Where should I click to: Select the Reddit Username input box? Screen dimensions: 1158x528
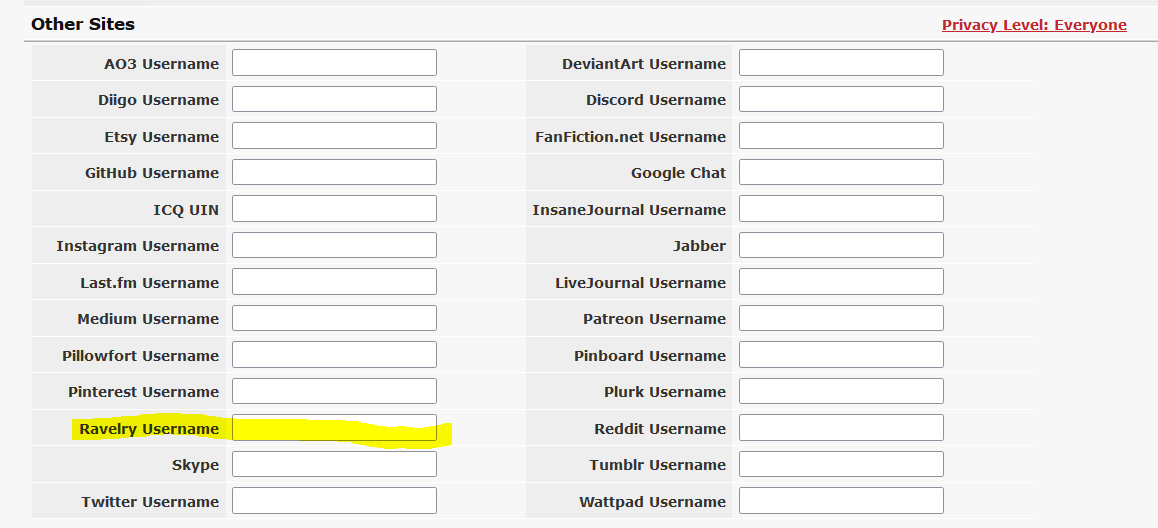click(x=841, y=428)
